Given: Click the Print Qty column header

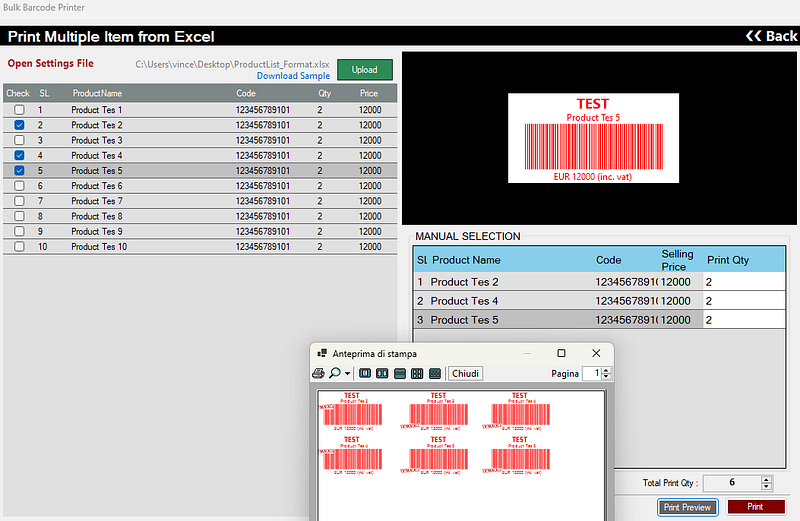Looking at the screenshot, I should (x=728, y=260).
